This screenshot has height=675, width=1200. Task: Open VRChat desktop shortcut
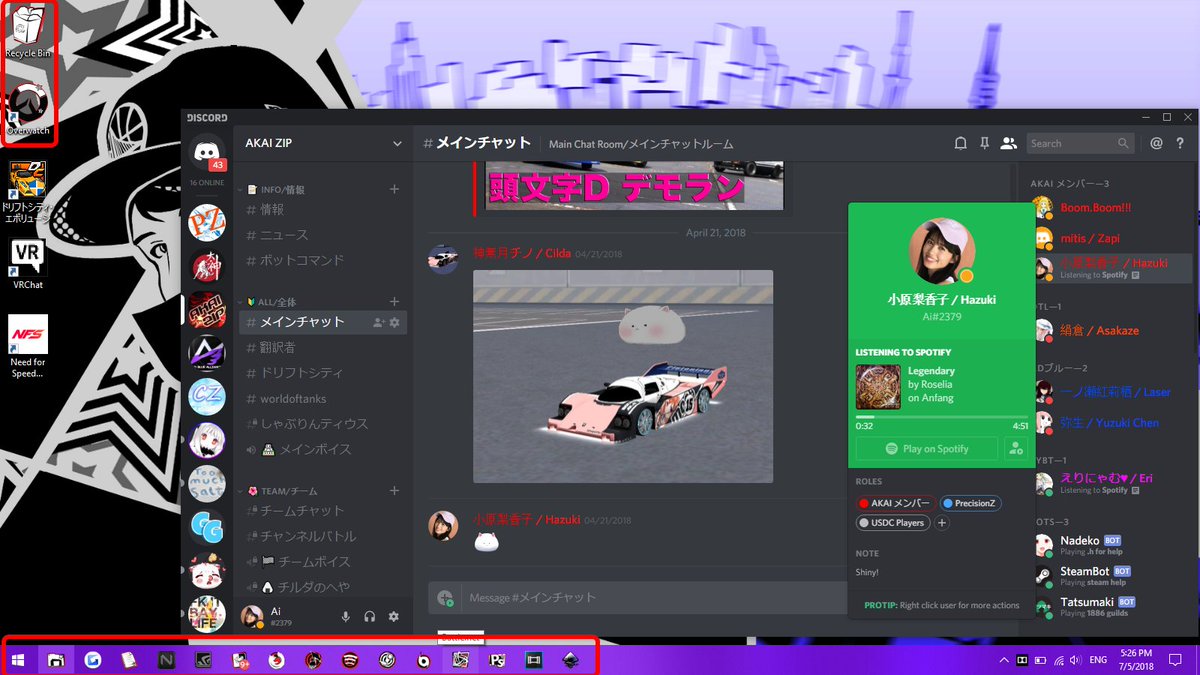coord(28,264)
